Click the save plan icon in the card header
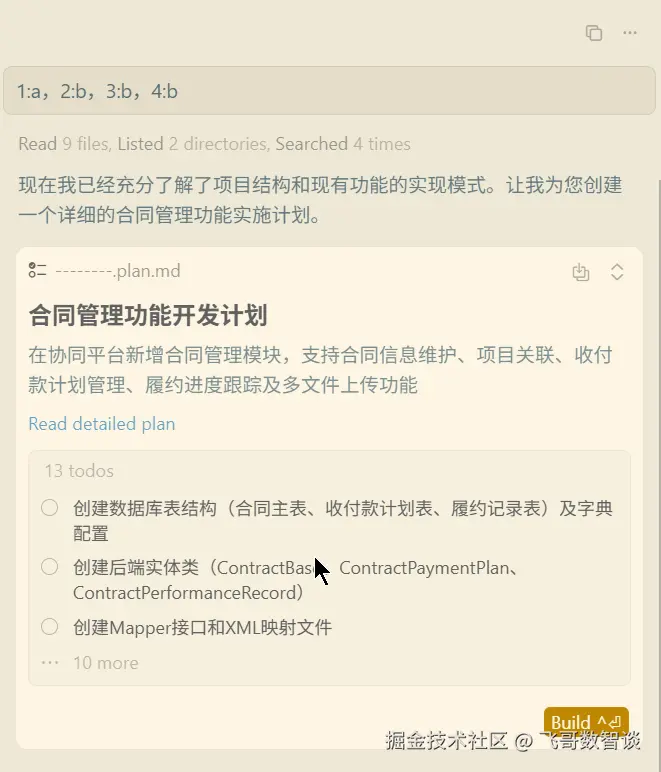The height and width of the screenshot is (772, 661). point(581,272)
